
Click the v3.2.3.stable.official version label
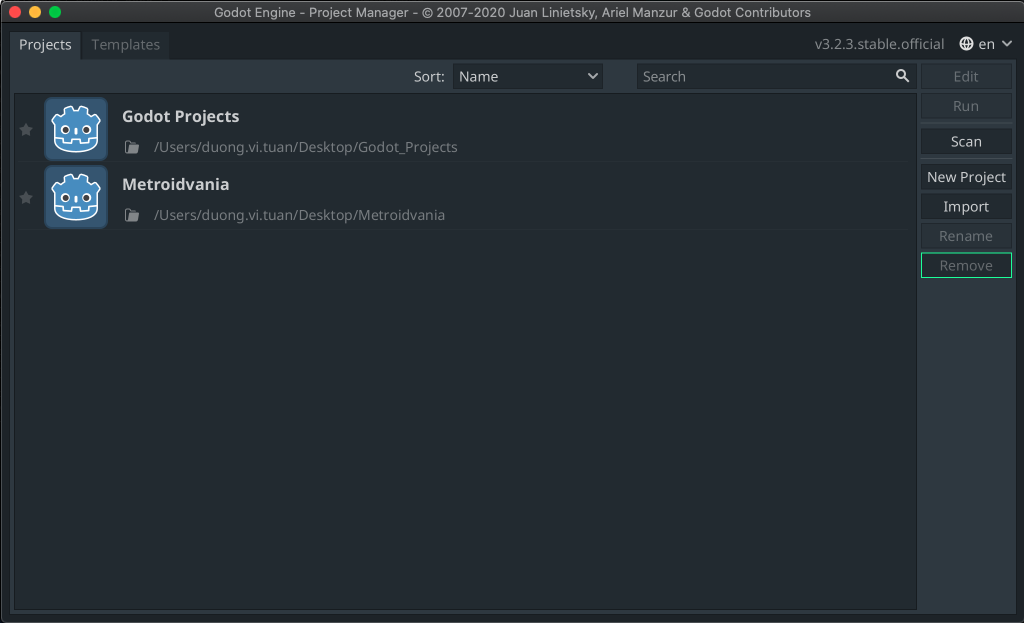[879, 44]
